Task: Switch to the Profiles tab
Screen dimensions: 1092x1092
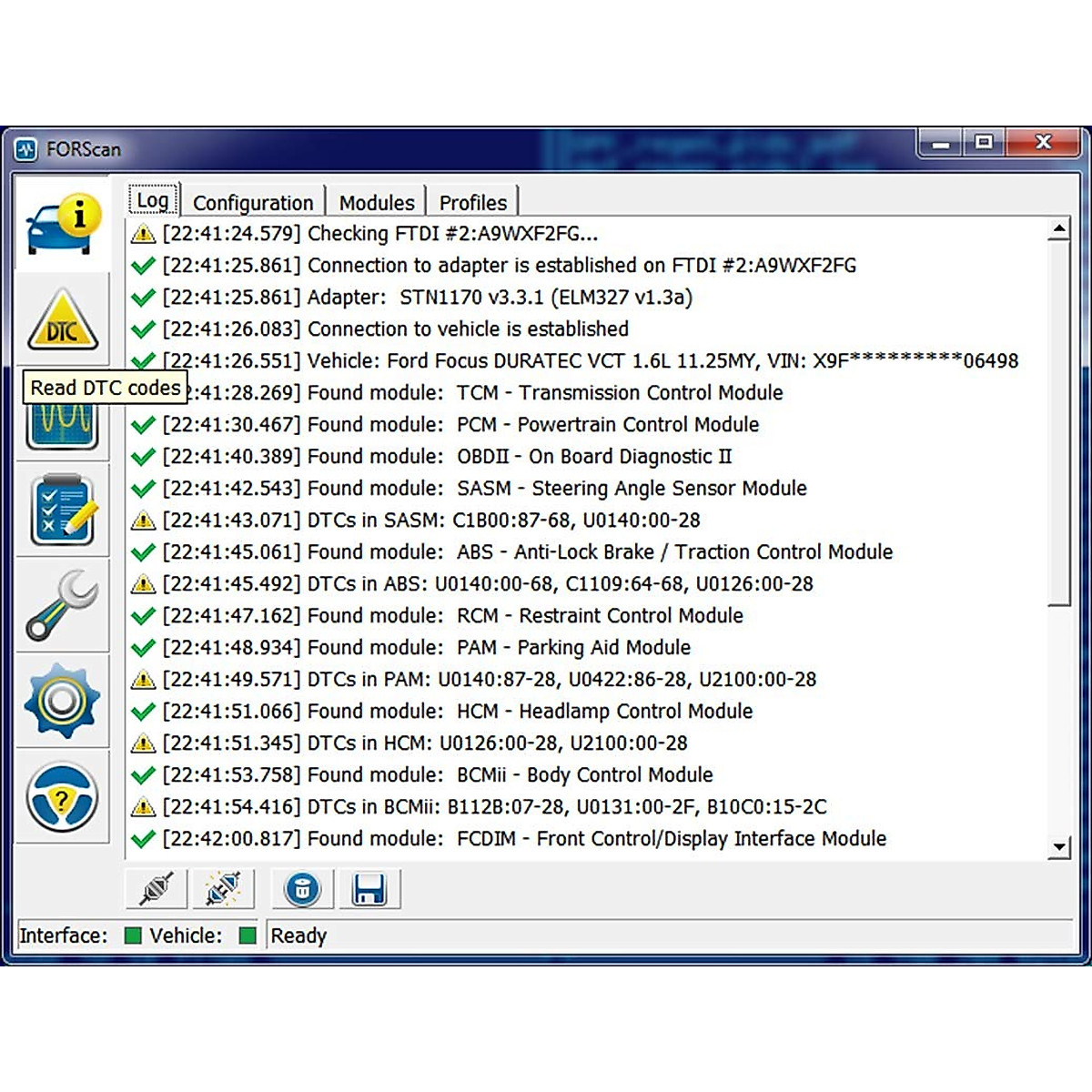Action: tap(472, 202)
